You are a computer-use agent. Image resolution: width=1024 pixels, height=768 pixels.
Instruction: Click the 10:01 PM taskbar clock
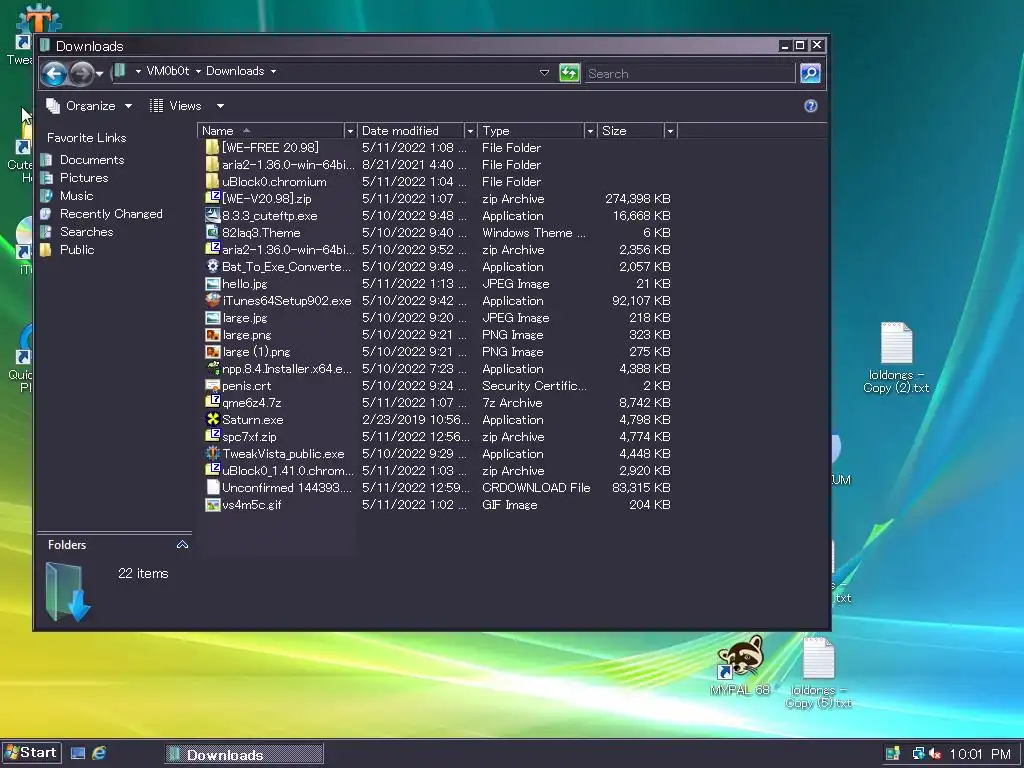click(x=980, y=754)
